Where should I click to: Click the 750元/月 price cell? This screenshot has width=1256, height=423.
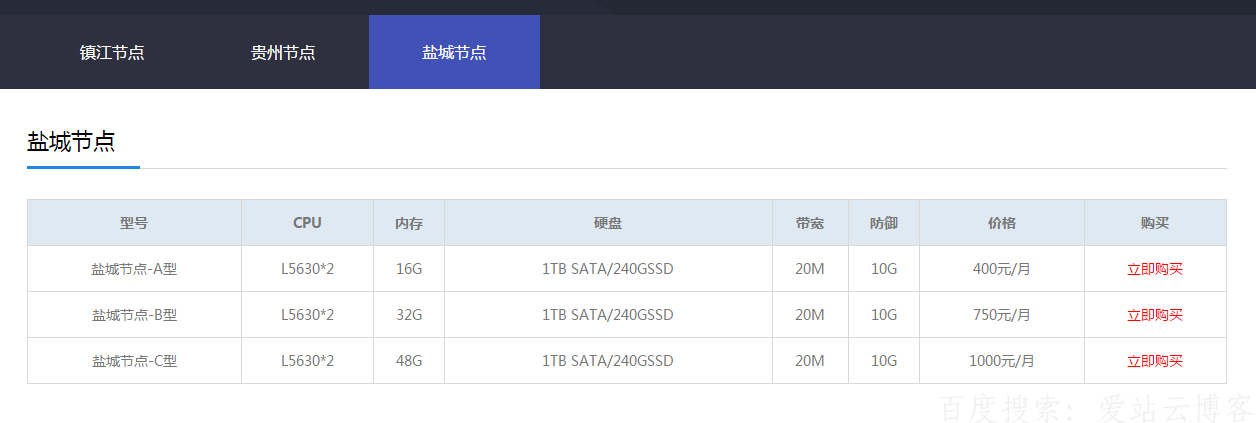[x=1001, y=315]
